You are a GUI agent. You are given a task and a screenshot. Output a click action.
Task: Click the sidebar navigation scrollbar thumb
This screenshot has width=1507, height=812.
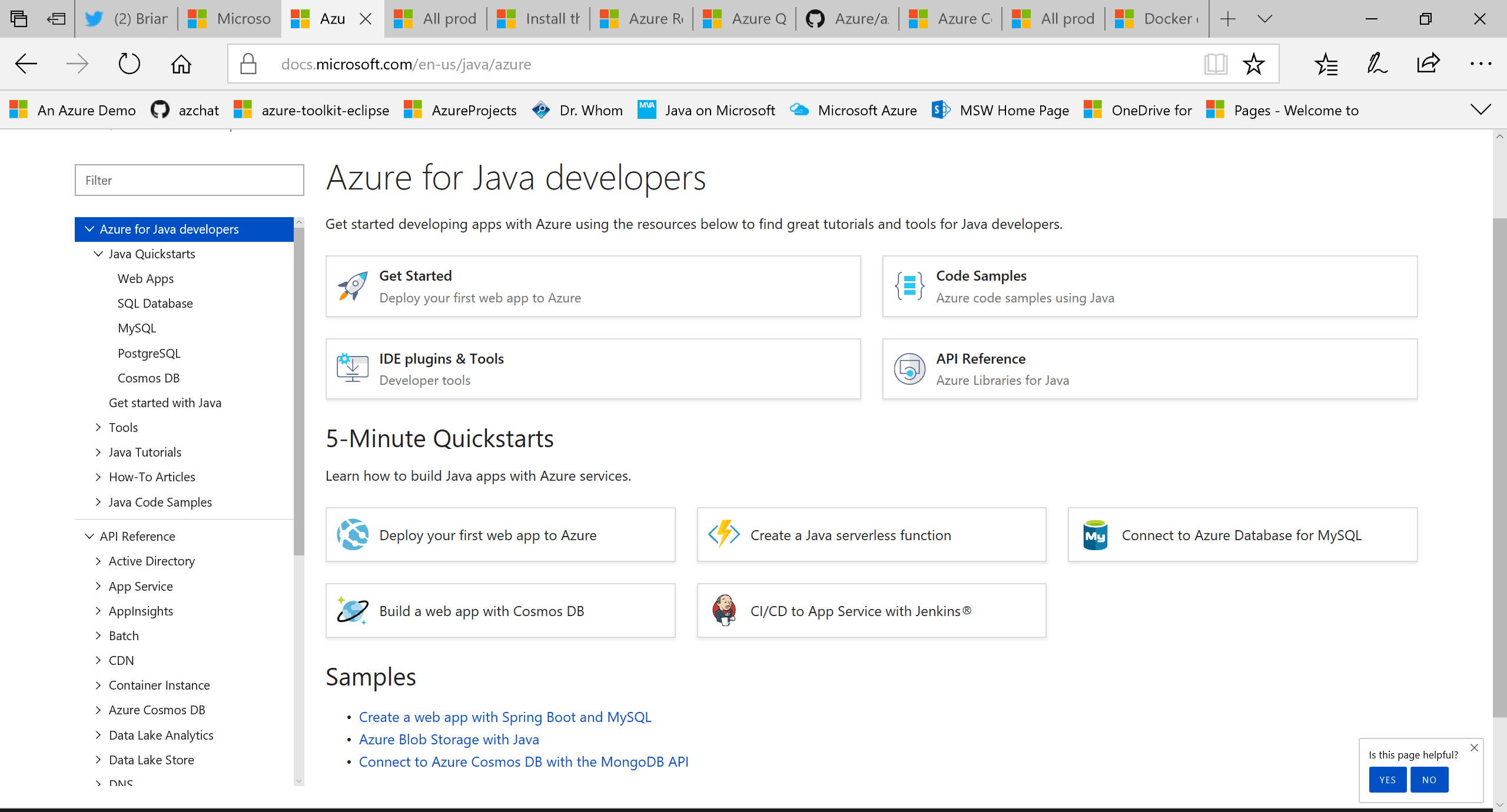pos(298,391)
